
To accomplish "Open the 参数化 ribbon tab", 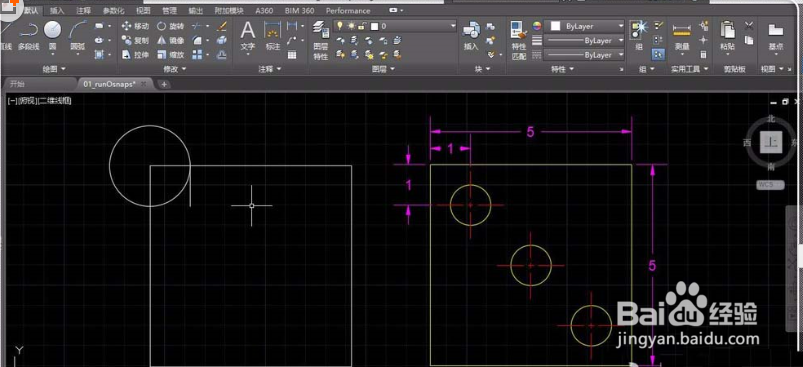I will pos(113,11).
